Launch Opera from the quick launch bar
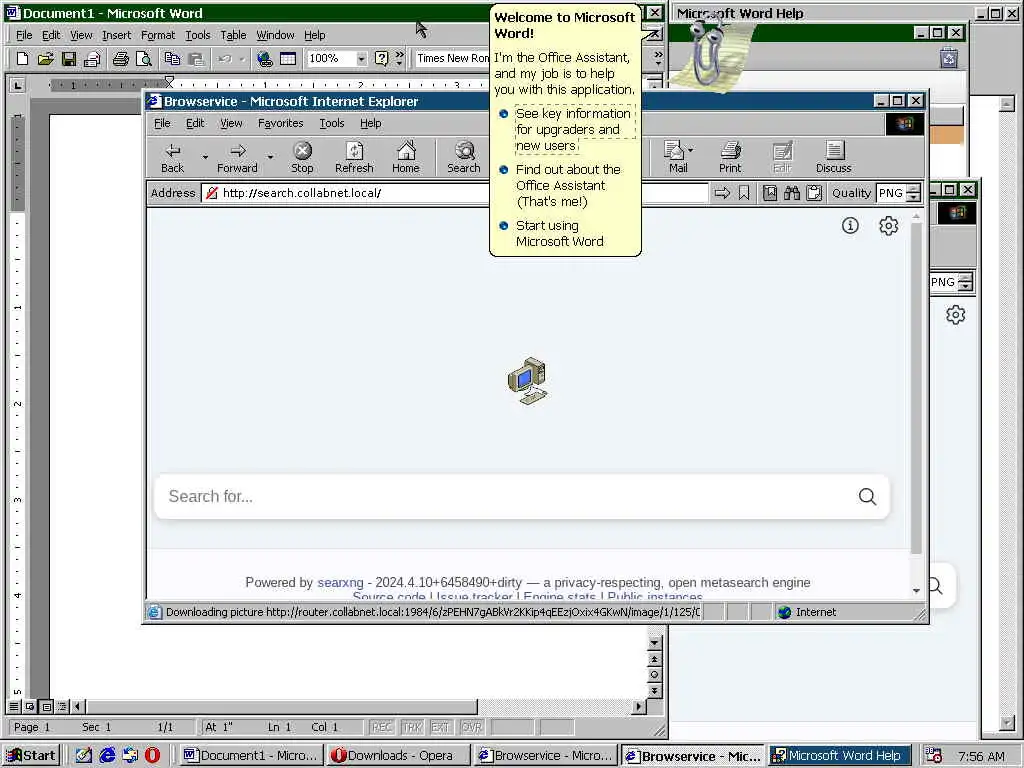The height and width of the screenshot is (768, 1024). pos(152,755)
